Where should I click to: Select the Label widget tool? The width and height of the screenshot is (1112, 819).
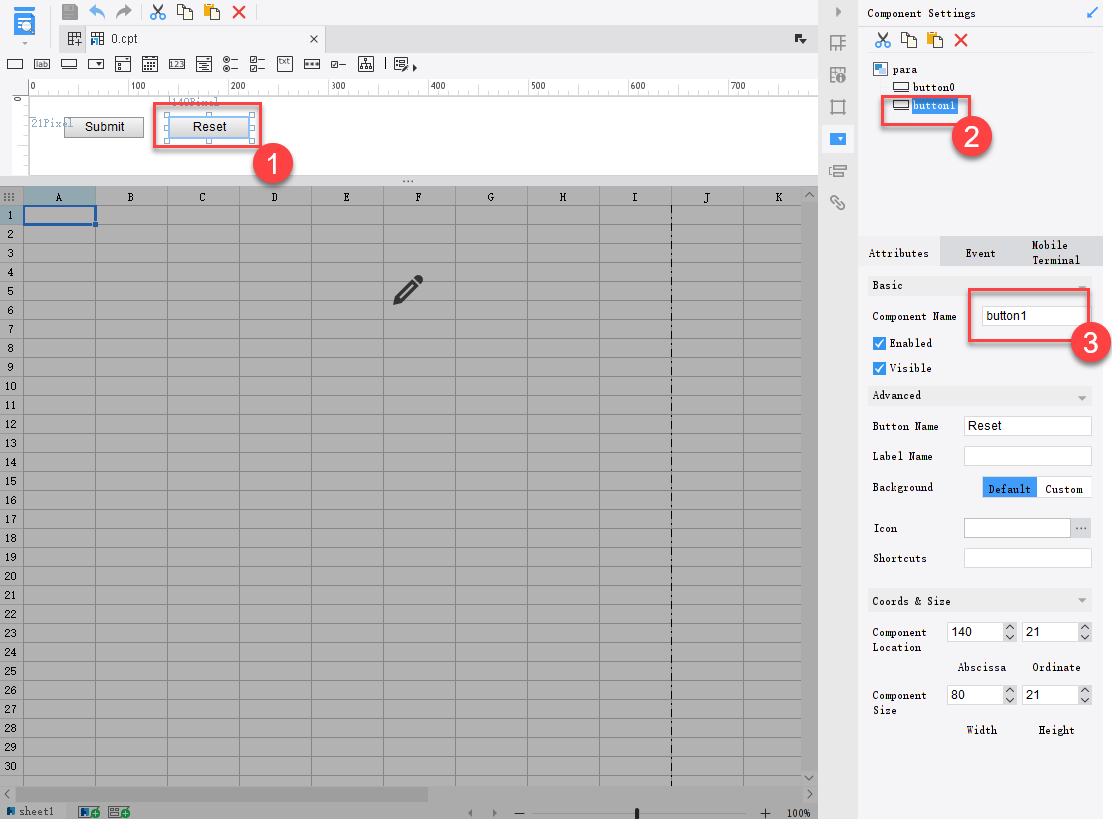pos(41,63)
